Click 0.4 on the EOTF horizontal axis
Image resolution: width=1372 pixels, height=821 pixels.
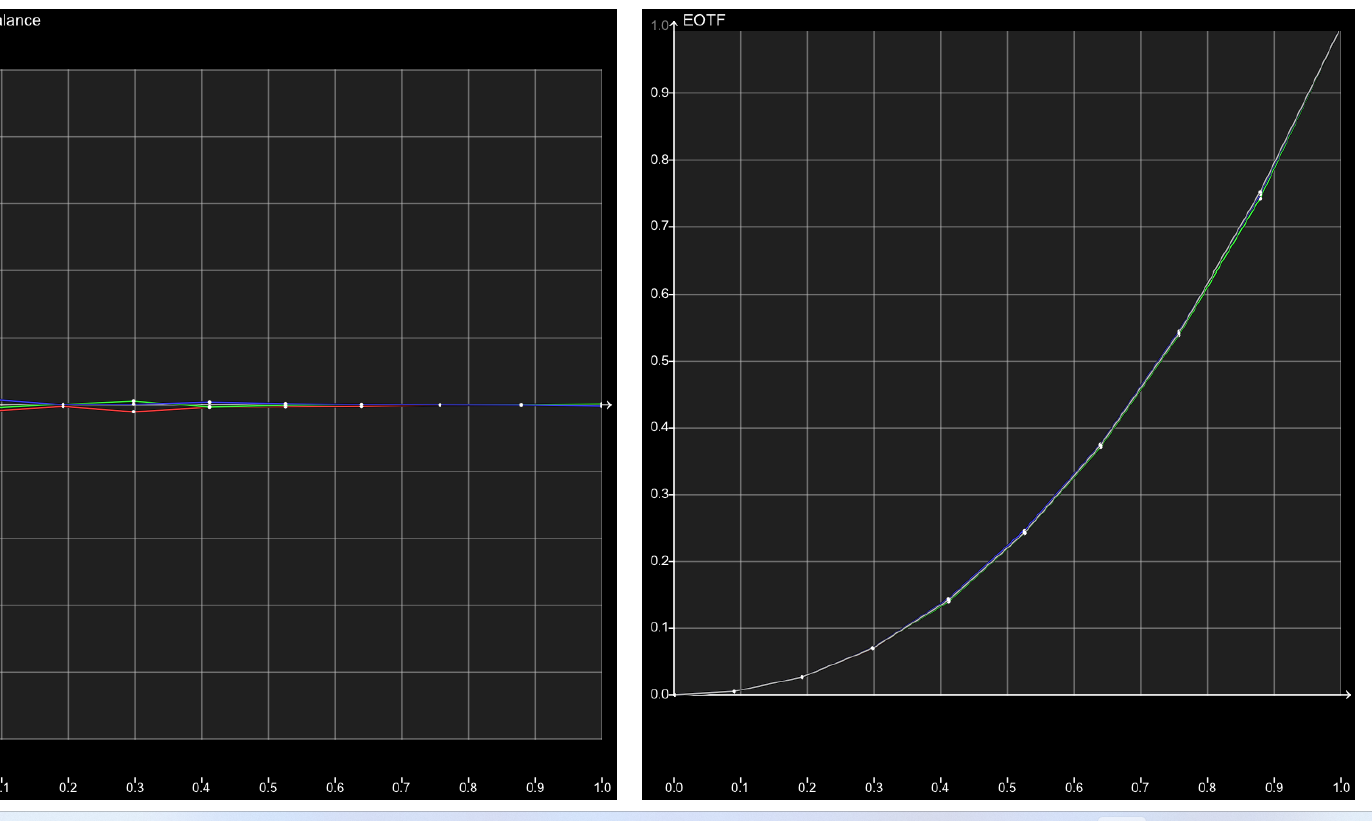pos(940,787)
